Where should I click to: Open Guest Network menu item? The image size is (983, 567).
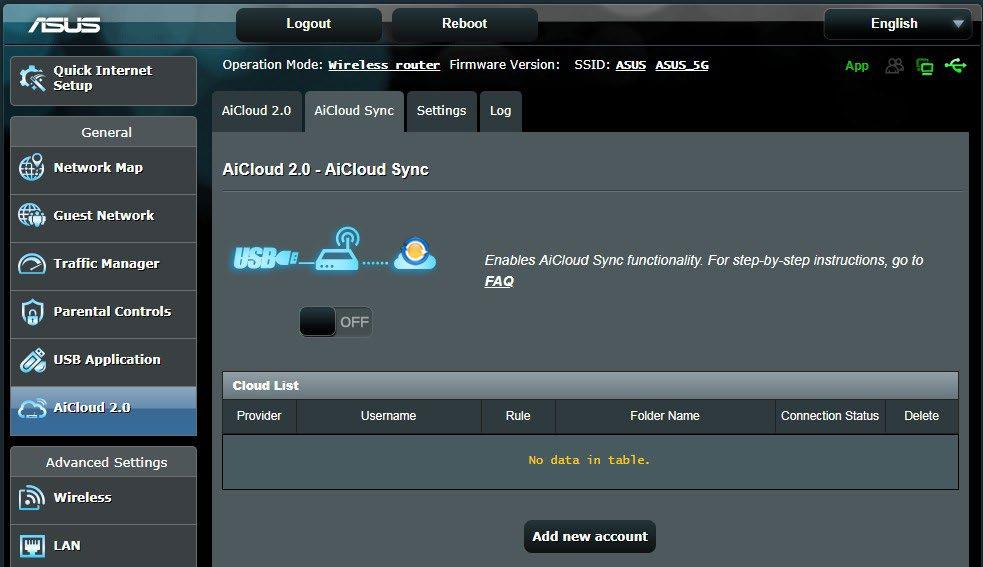pos(103,216)
